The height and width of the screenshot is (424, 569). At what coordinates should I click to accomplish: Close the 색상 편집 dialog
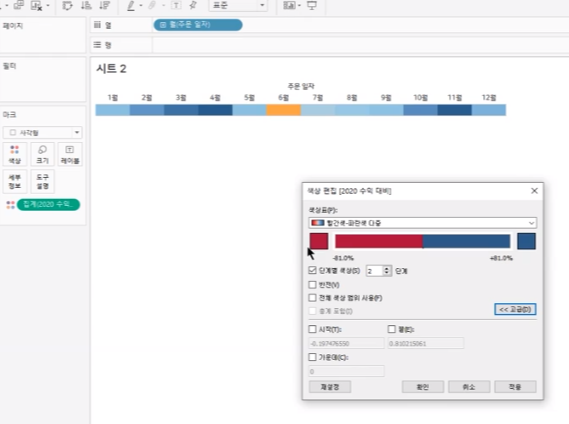[534, 191]
